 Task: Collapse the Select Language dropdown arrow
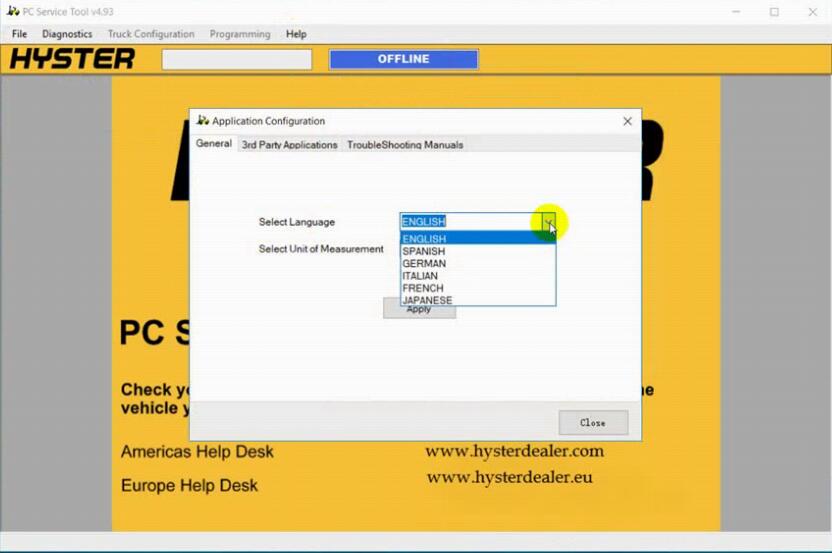point(548,221)
